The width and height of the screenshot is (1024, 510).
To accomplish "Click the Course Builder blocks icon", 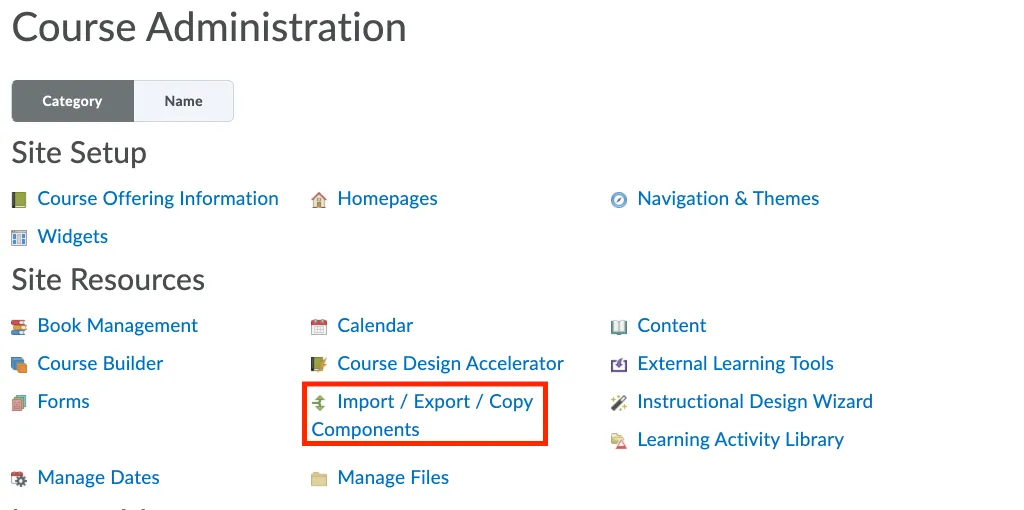I will (19, 364).
